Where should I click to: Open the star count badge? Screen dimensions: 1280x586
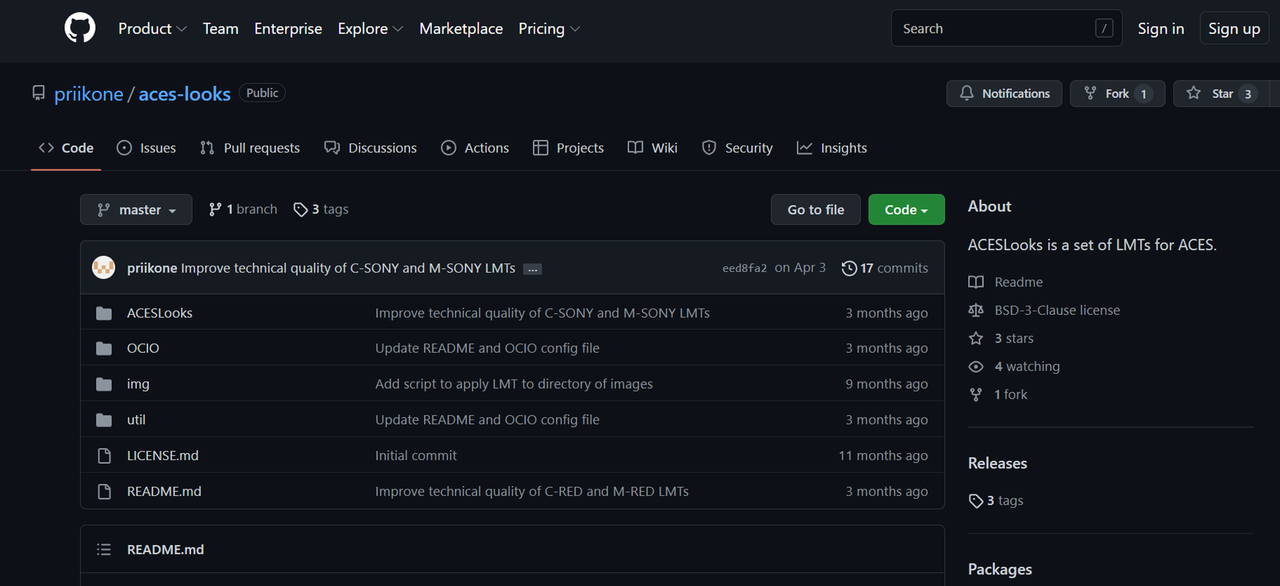(1247, 94)
